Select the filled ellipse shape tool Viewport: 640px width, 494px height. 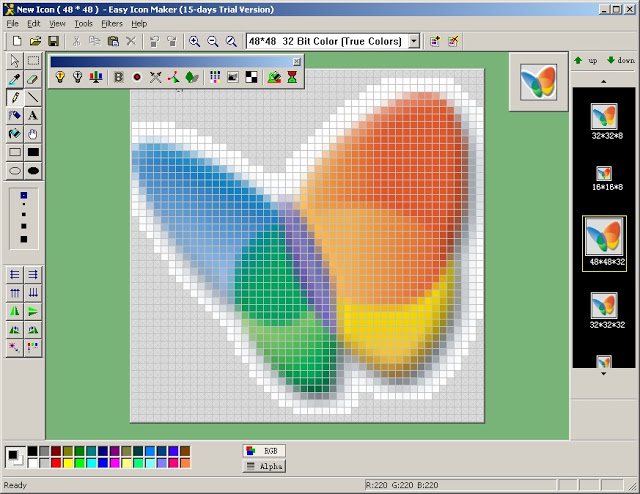(x=33, y=170)
